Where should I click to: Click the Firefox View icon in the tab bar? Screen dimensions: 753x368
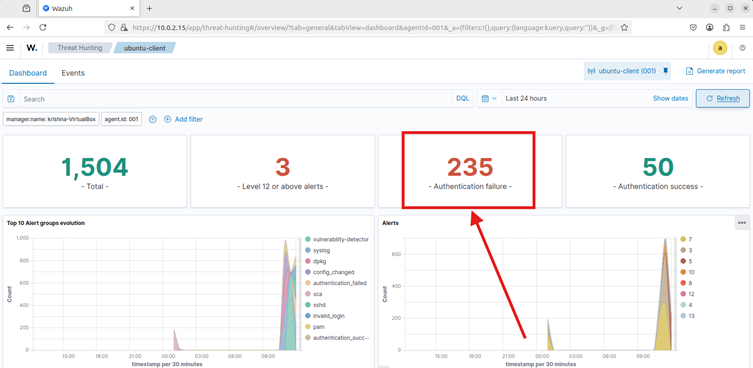pyautogui.click(x=26, y=8)
